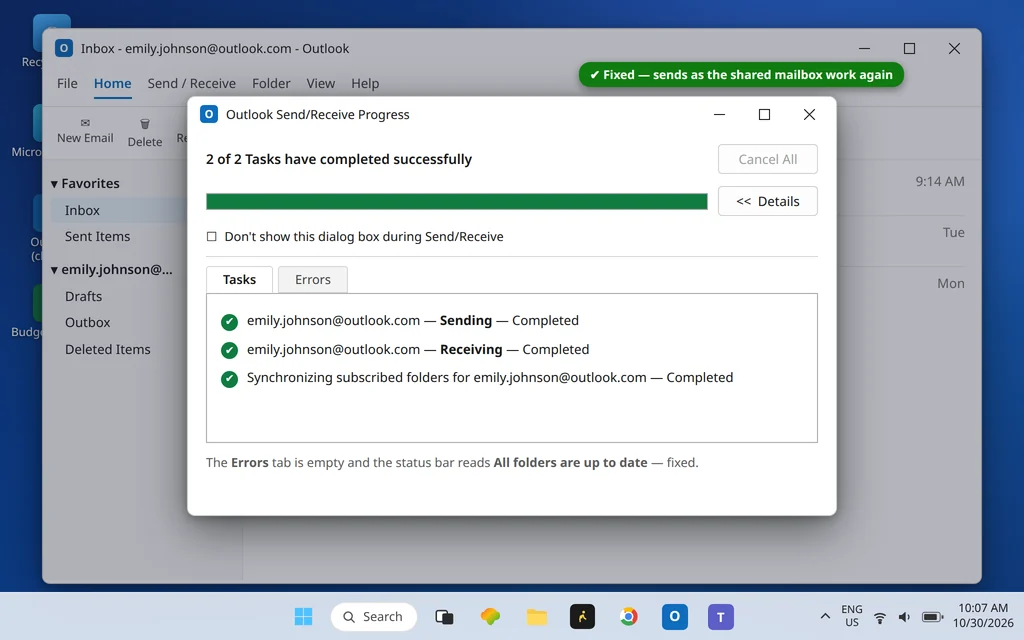The height and width of the screenshot is (640, 1024).
Task: Click green checkmark beside Sending task
Action: click(x=229, y=321)
